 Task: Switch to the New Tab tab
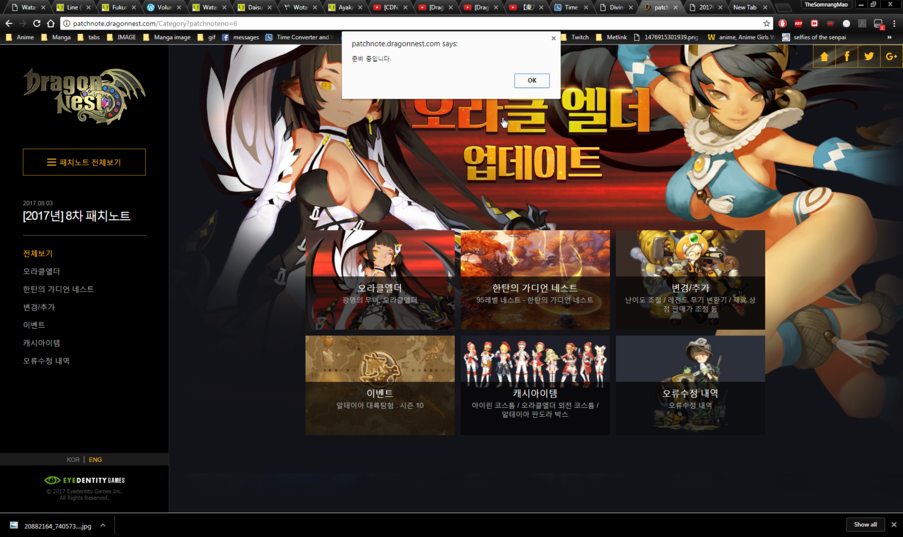(750, 7)
